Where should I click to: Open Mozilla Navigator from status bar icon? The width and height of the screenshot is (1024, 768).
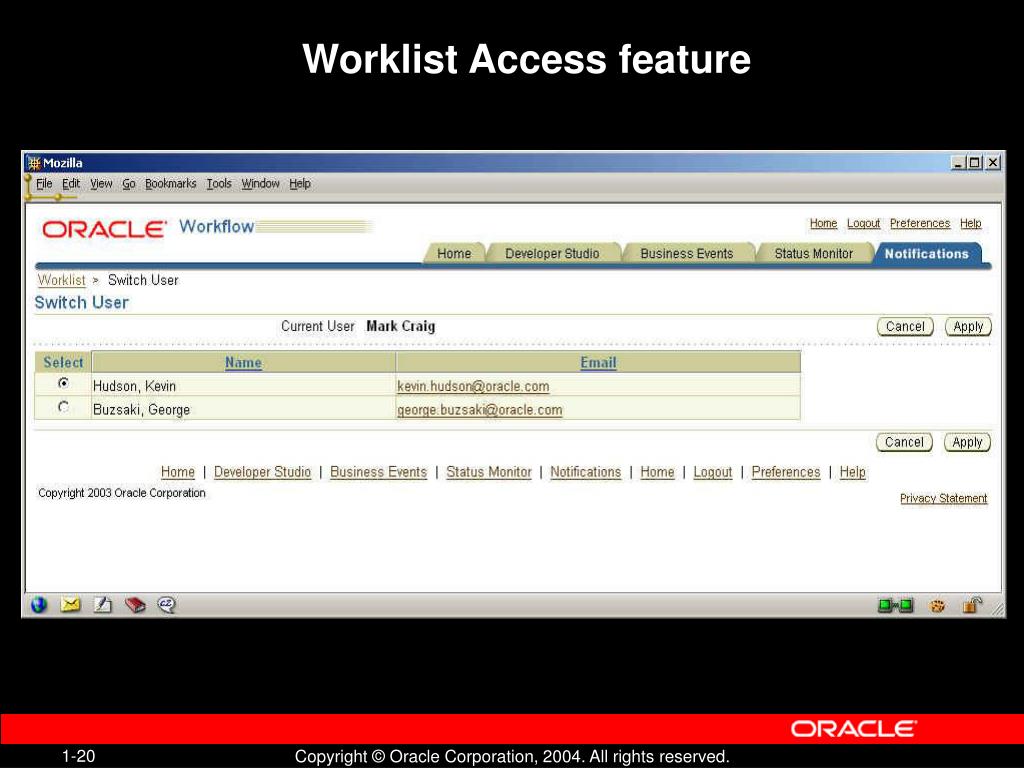coord(39,605)
